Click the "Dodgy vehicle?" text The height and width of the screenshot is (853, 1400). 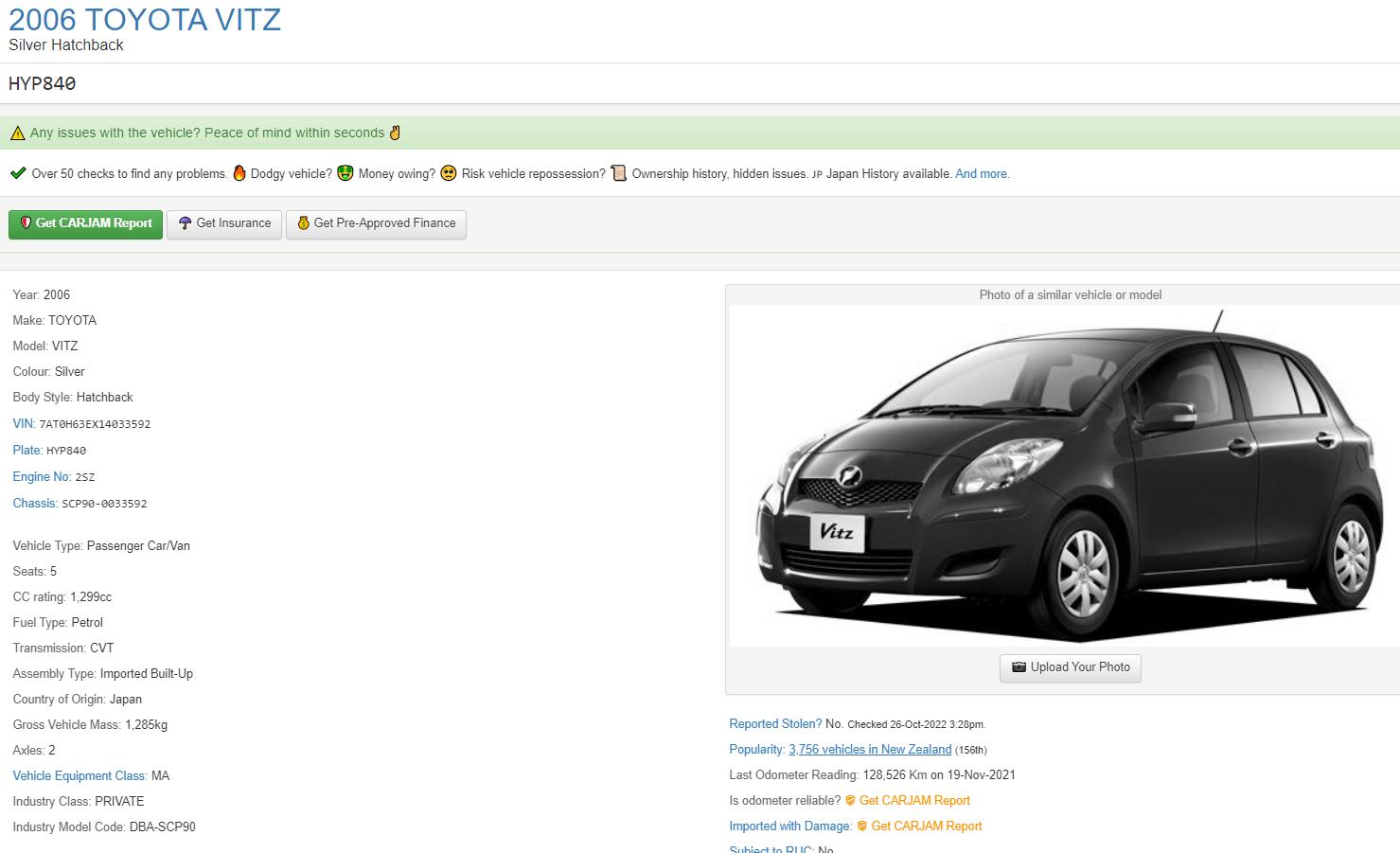[292, 174]
